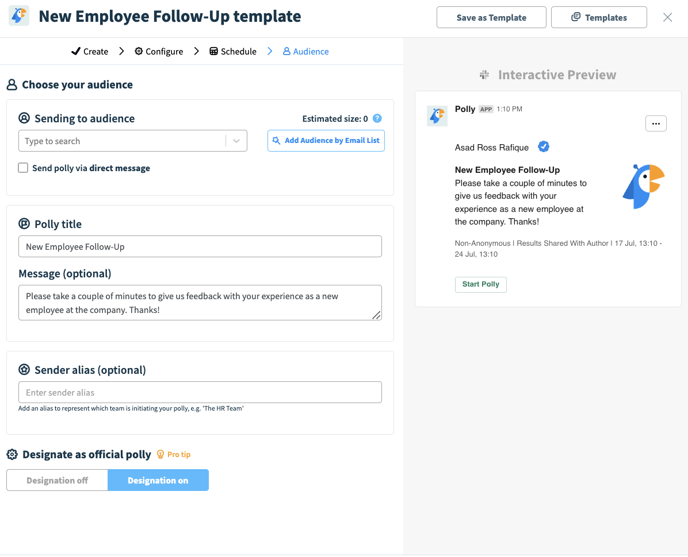The height and width of the screenshot is (557, 688).
Task: Click Start Polly in the preview
Action: pos(480,284)
